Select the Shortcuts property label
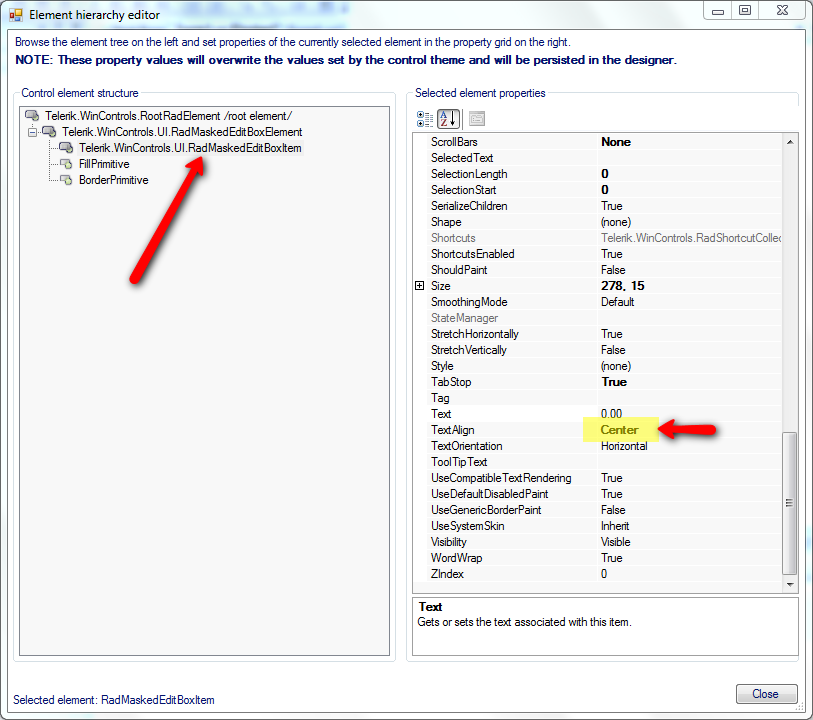Image resolution: width=813 pixels, height=720 pixels. click(453, 238)
